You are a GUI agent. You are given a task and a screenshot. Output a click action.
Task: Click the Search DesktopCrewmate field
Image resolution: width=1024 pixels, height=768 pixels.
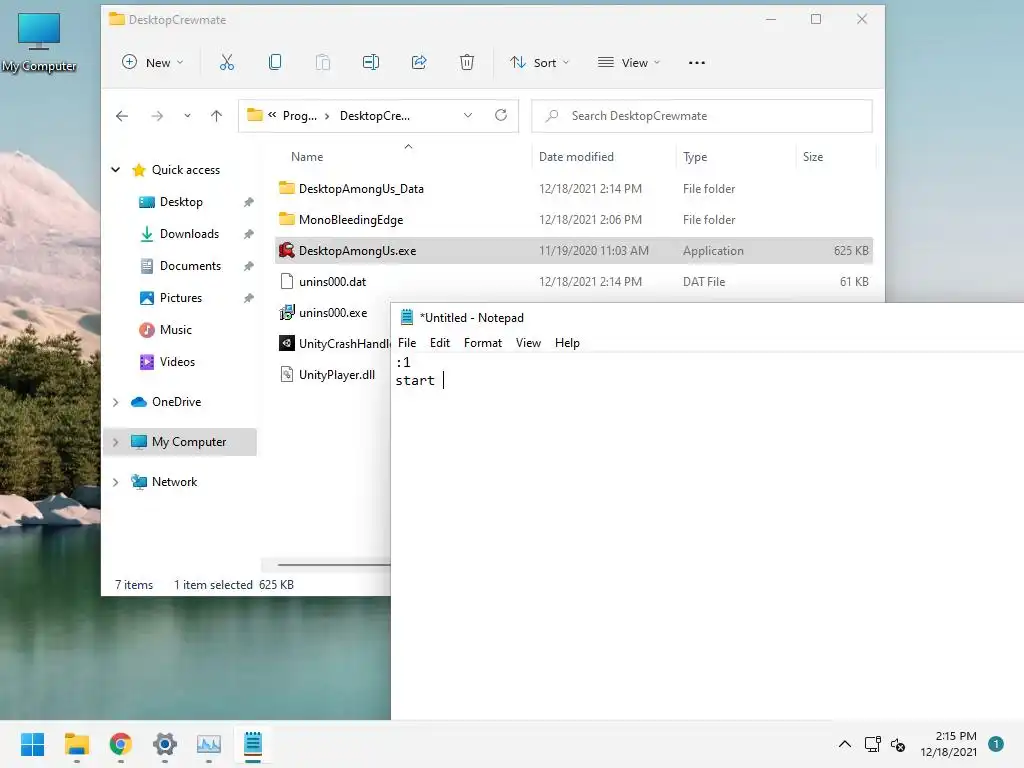702,116
